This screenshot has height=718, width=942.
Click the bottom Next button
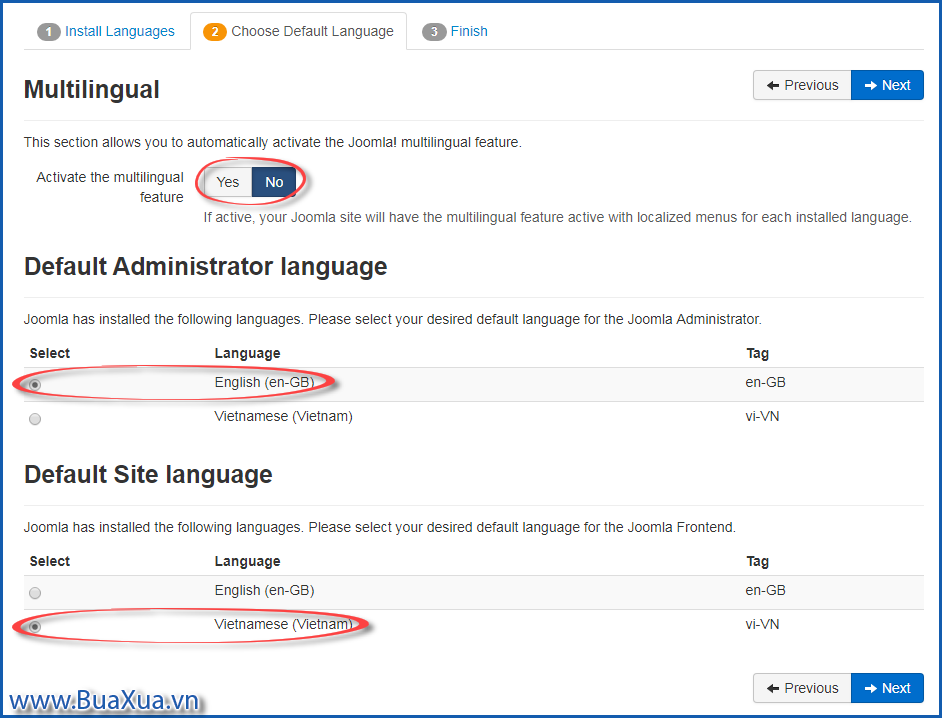point(887,688)
